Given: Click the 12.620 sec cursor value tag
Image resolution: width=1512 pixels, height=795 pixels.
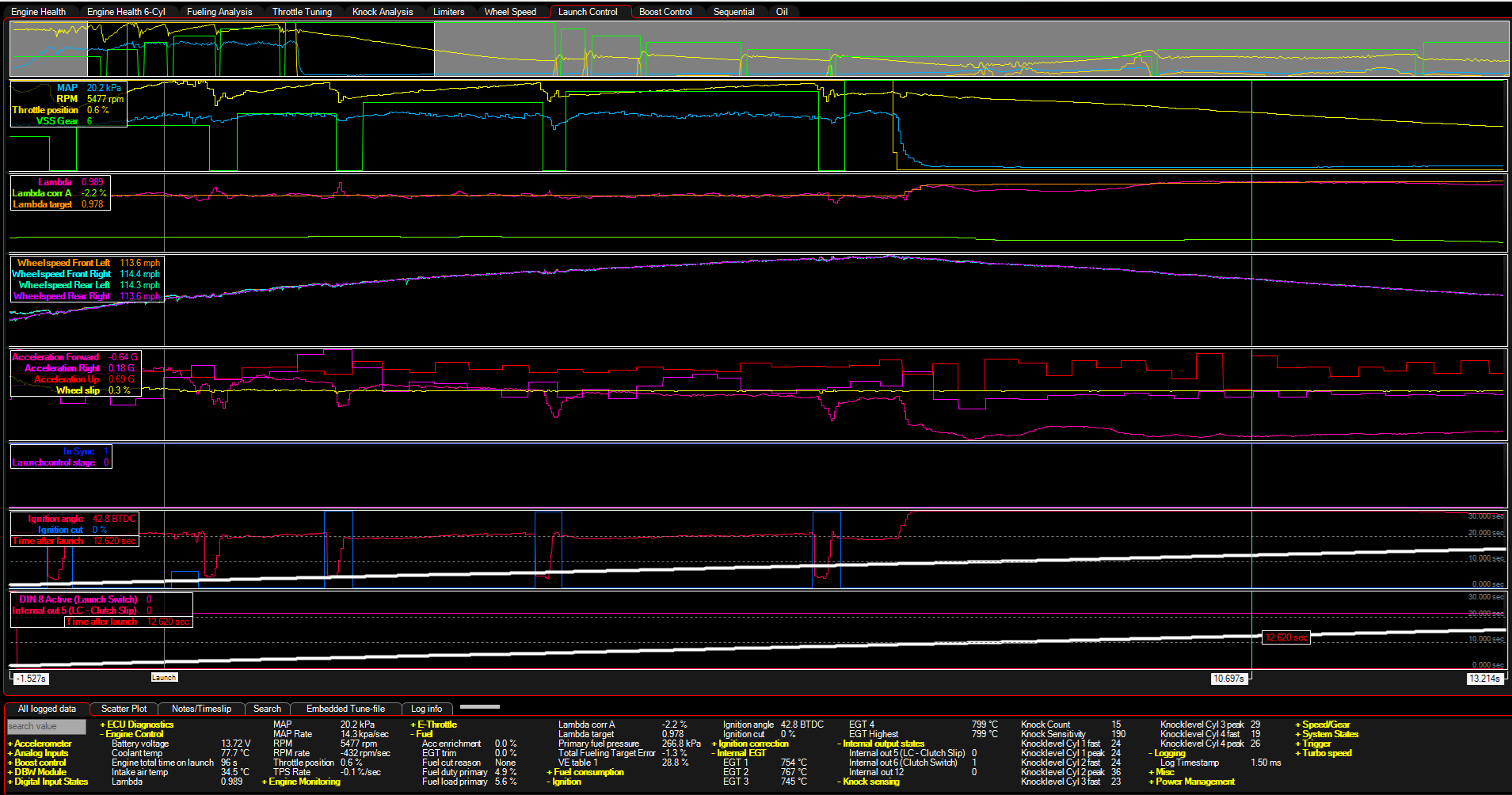Looking at the screenshot, I should coord(1285,637).
